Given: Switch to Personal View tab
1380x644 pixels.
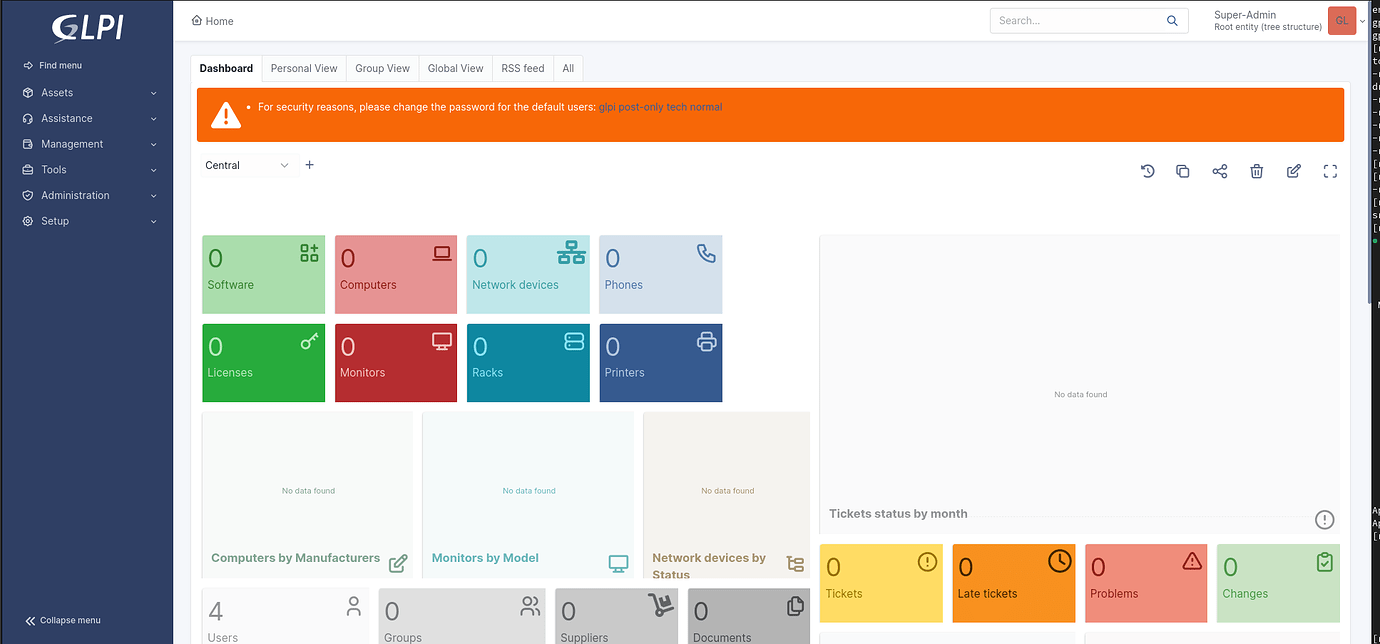Looking at the screenshot, I should click(x=304, y=68).
